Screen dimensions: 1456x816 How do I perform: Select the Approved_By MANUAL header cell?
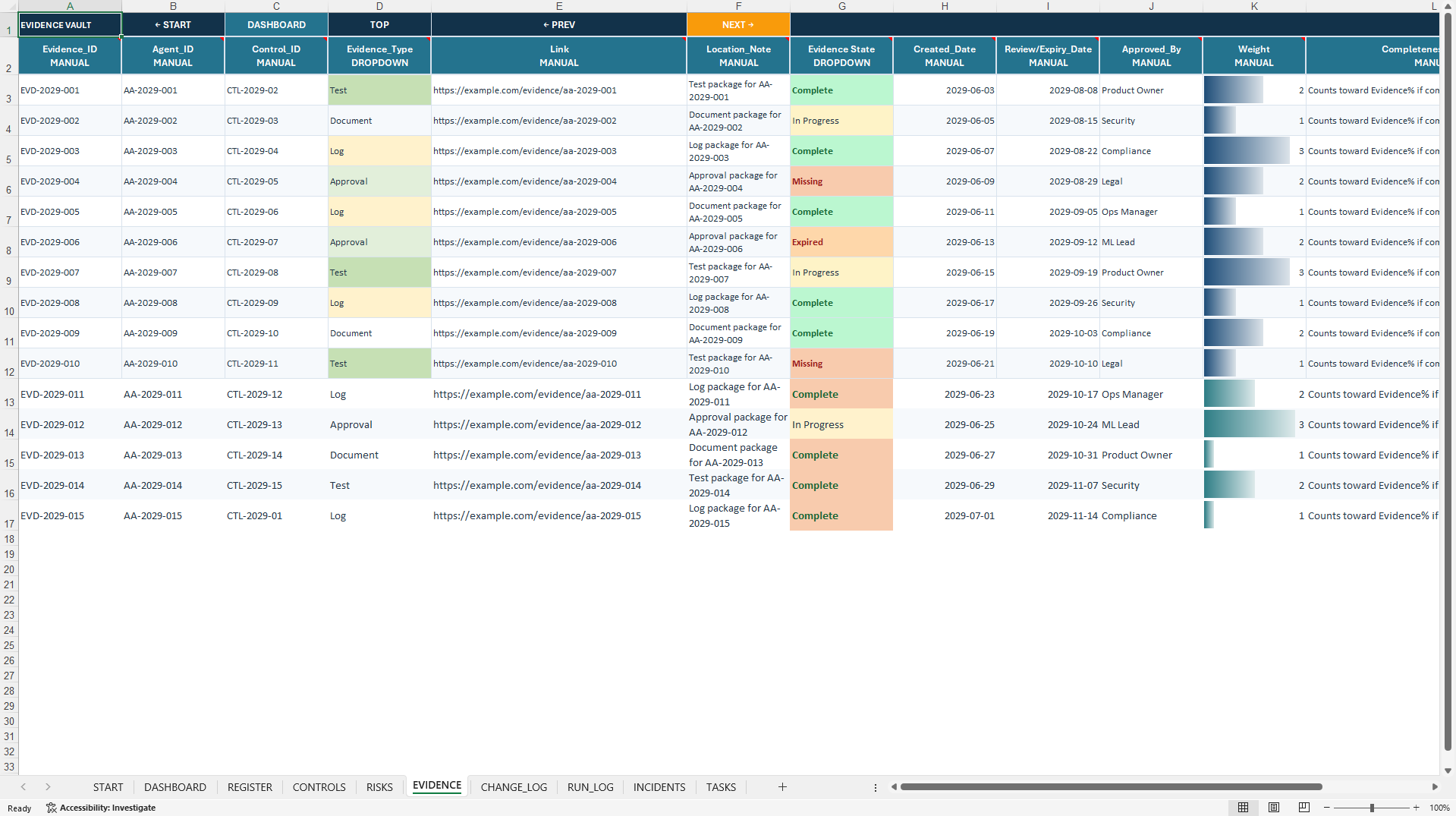click(1151, 55)
